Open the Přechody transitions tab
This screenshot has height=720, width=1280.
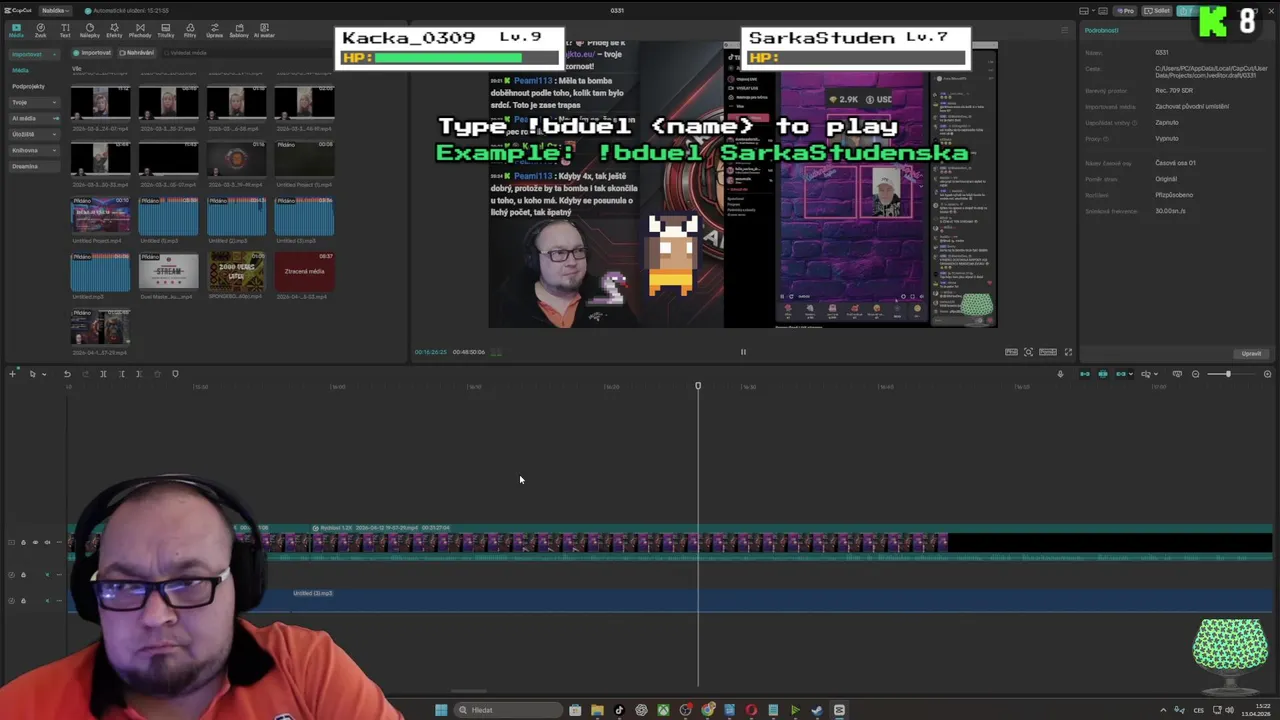pyautogui.click(x=140, y=30)
